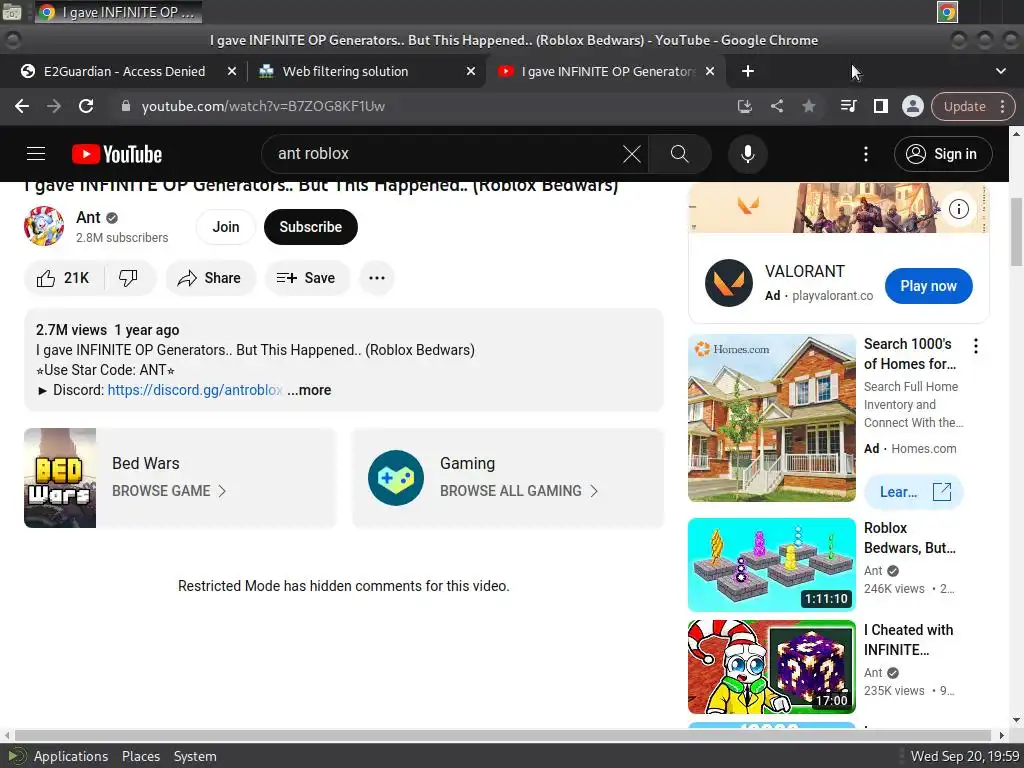The width and height of the screenshot is (1024, 768).
Task: Clear the search box with X icon
Action: [x=632, y=154]
